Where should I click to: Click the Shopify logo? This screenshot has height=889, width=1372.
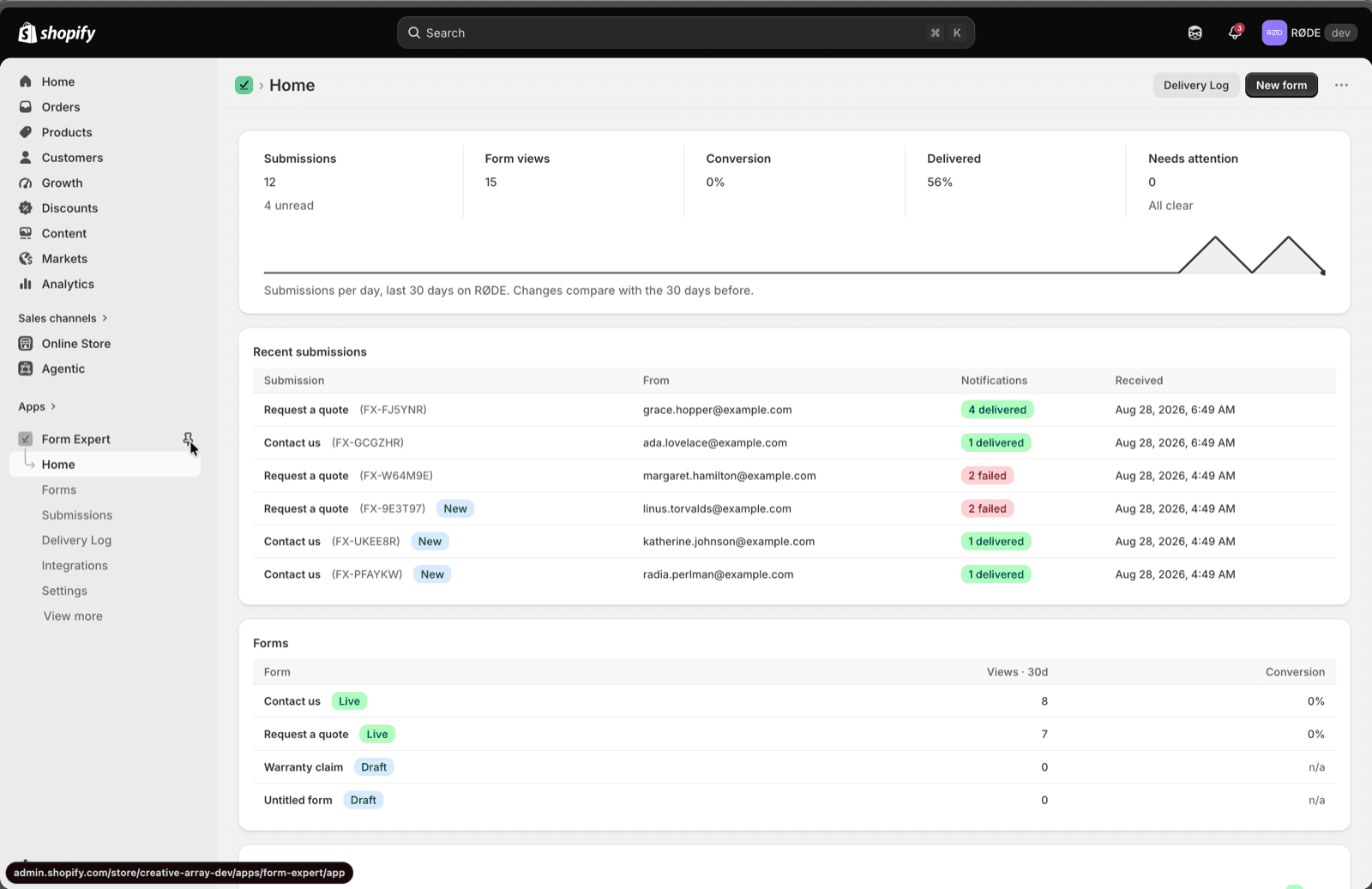point(57,33)
